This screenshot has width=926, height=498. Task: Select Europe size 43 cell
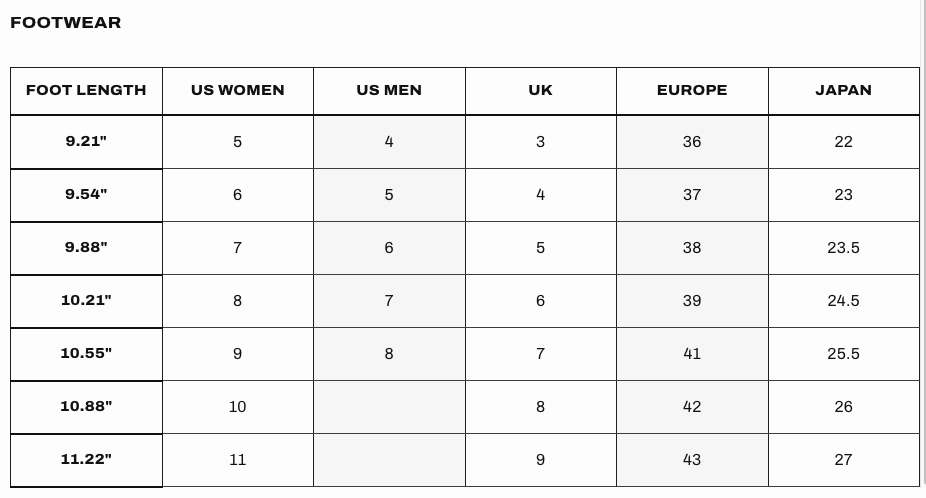[x=692, y=460]
